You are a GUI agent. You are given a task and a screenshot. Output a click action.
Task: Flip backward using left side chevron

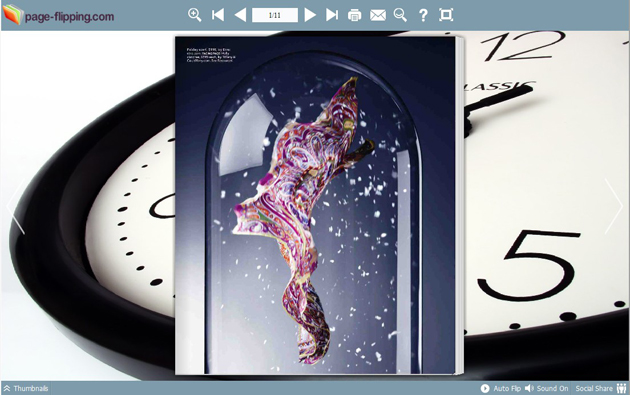15,206
